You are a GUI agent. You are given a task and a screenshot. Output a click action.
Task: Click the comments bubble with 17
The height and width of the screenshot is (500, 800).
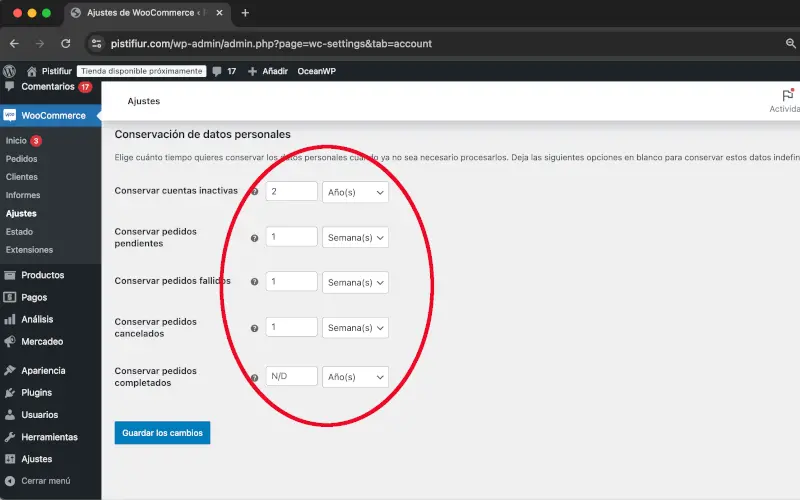click(x=224, y=71)
